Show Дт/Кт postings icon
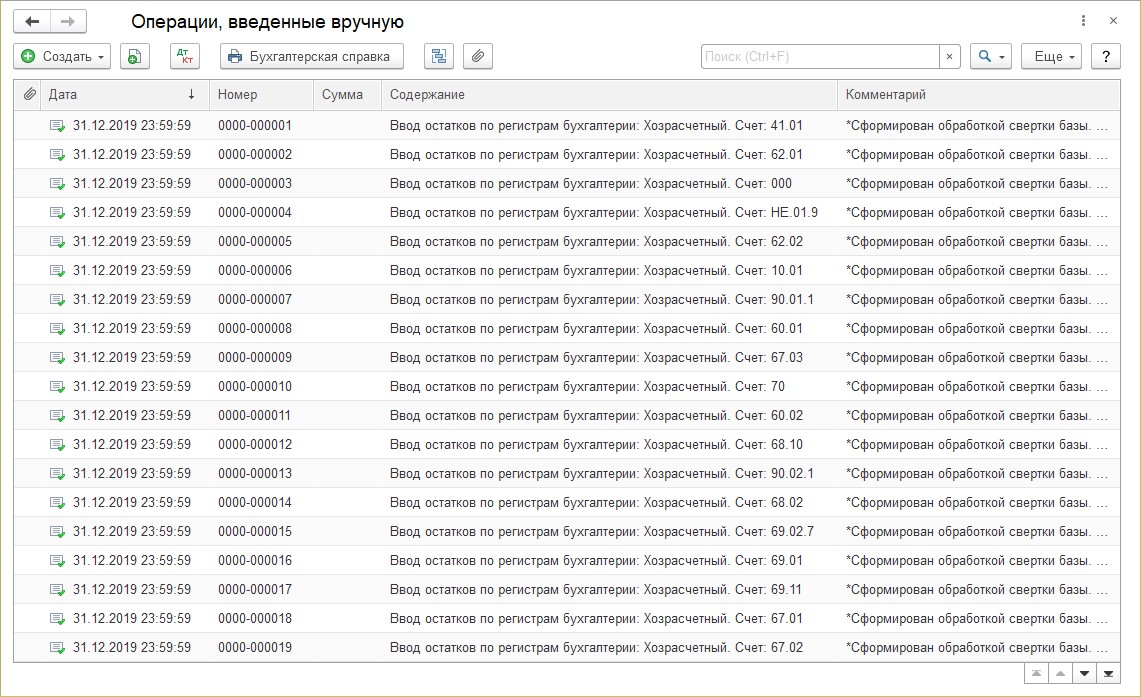This screenshot has width=1141, height=697. [x=185, y=56]
